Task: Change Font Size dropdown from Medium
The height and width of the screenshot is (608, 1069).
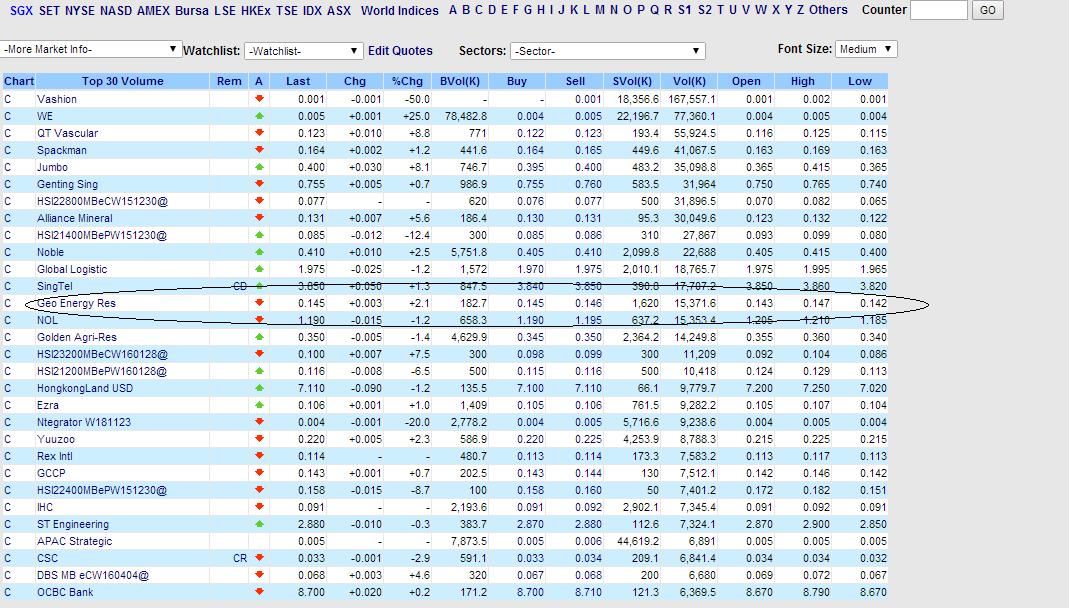Action: pyautogui.click(x=866, y=49)
